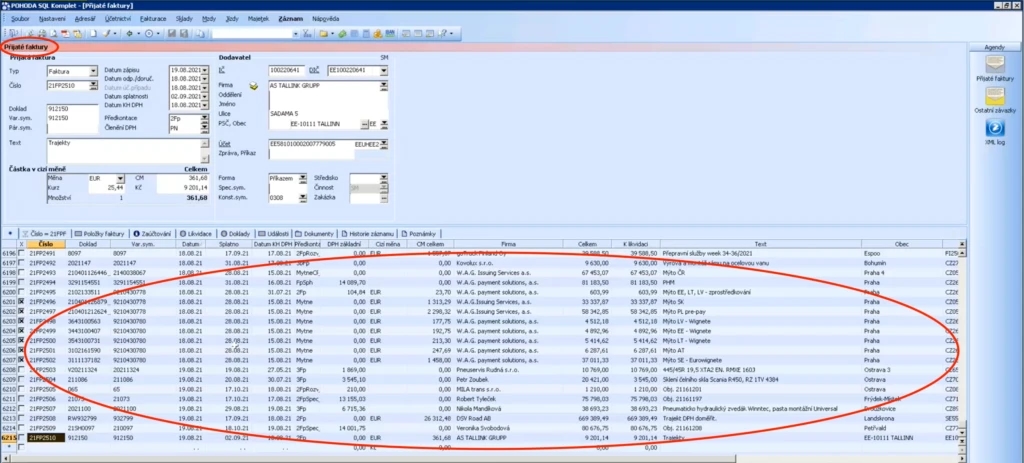Screen dimensions: 1024x463
Task: Click the horizontal scrollbar below the table
Action: tap(483, 457)
